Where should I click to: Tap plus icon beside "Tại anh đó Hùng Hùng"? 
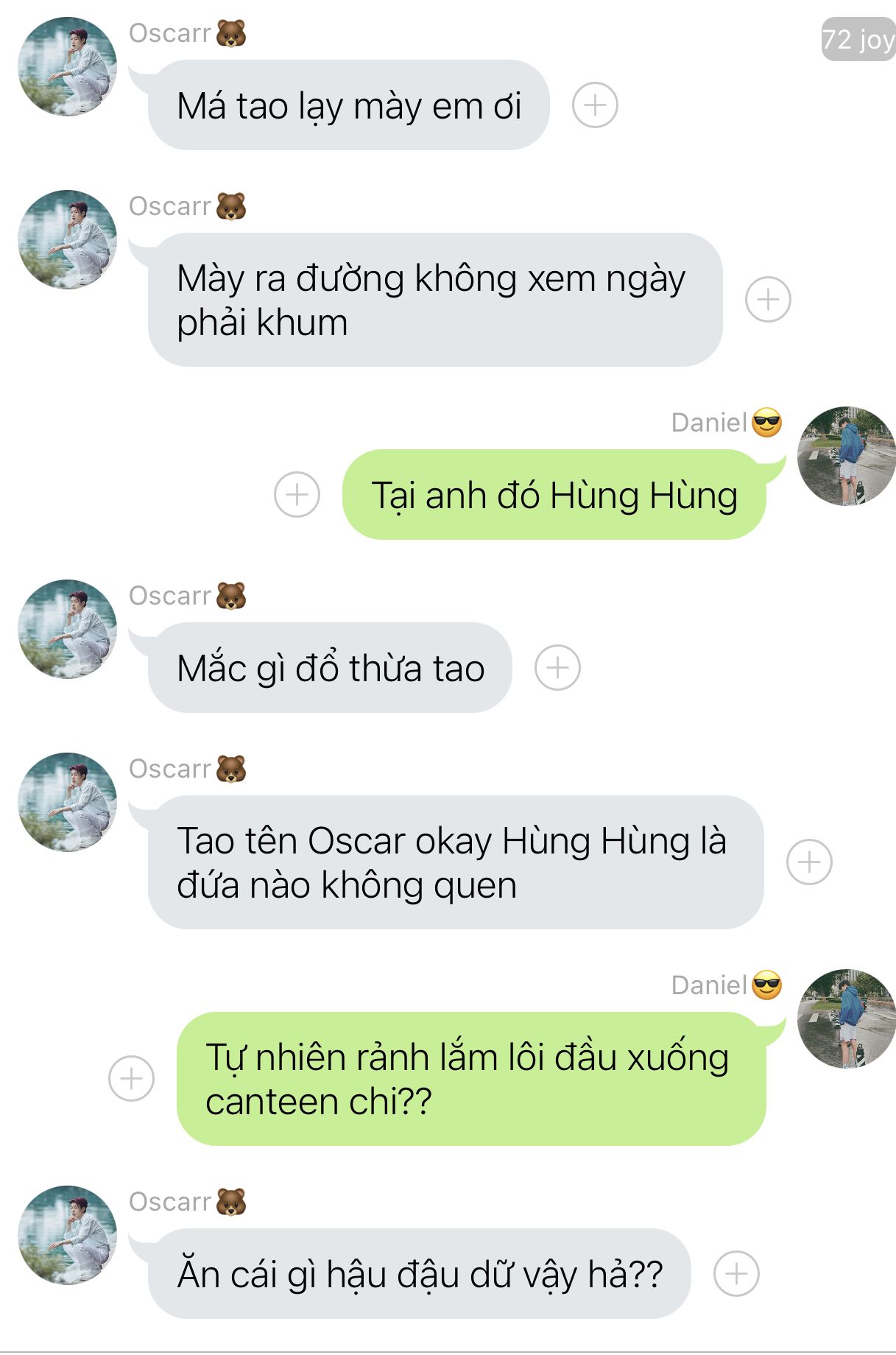(297, 494)
